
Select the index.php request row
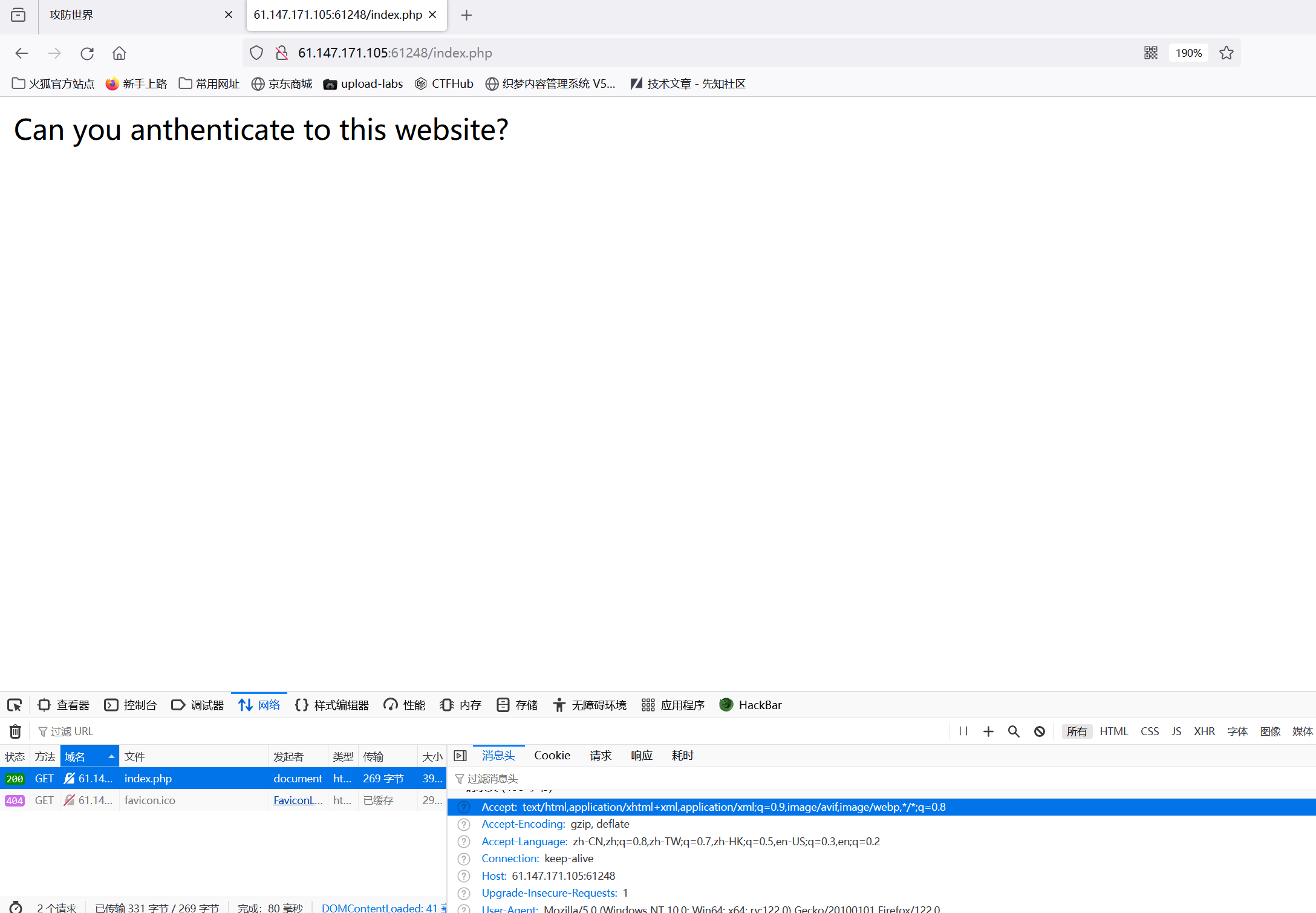[x=223, y=779]
